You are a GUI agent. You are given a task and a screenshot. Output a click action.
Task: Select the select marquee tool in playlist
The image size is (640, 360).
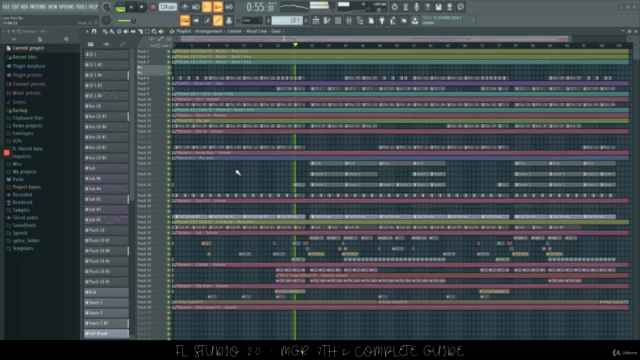(x=147, y=31)
